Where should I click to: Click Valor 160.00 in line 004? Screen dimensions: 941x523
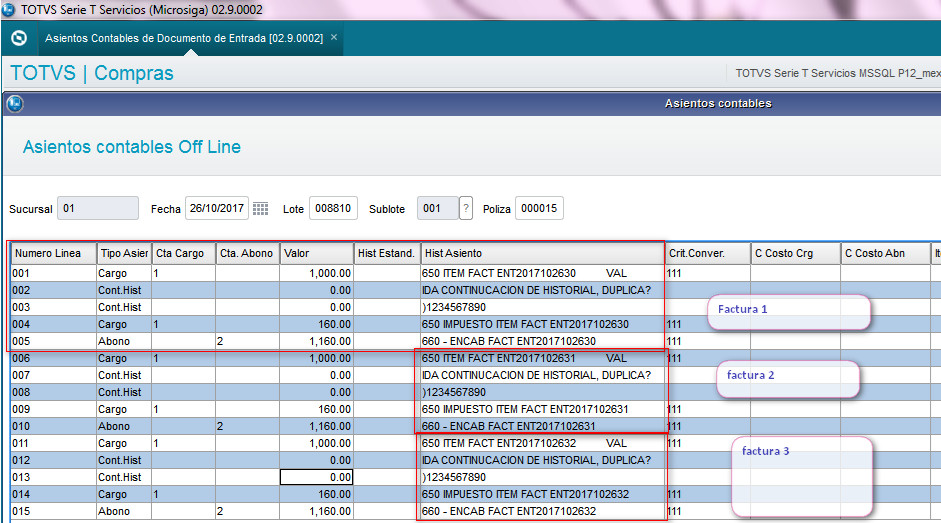(x=316, y=324)
